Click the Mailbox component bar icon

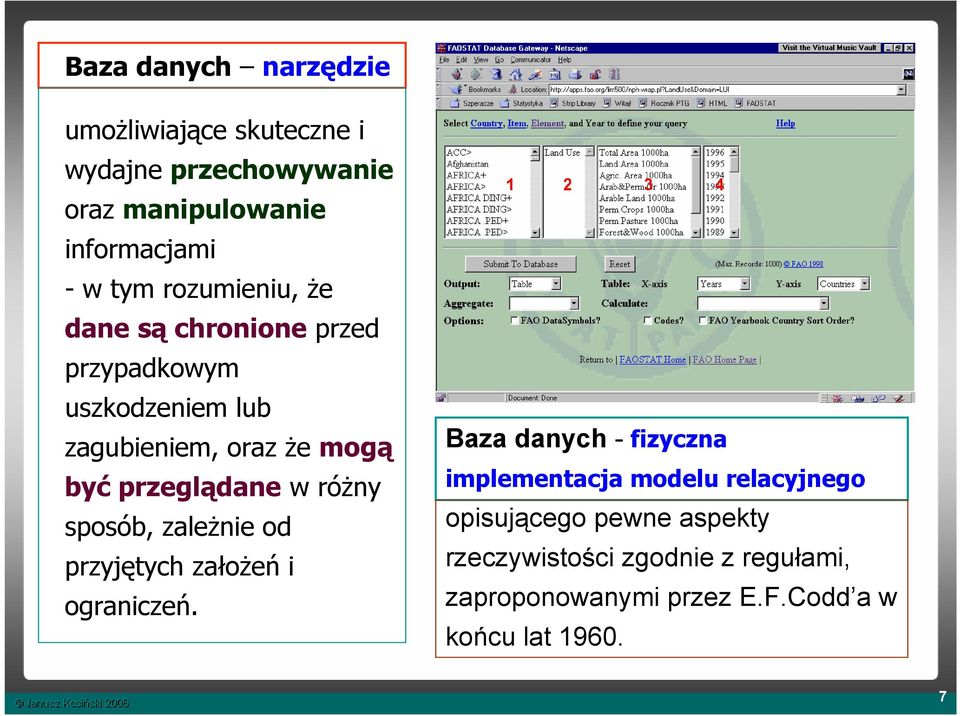point(858,399)
